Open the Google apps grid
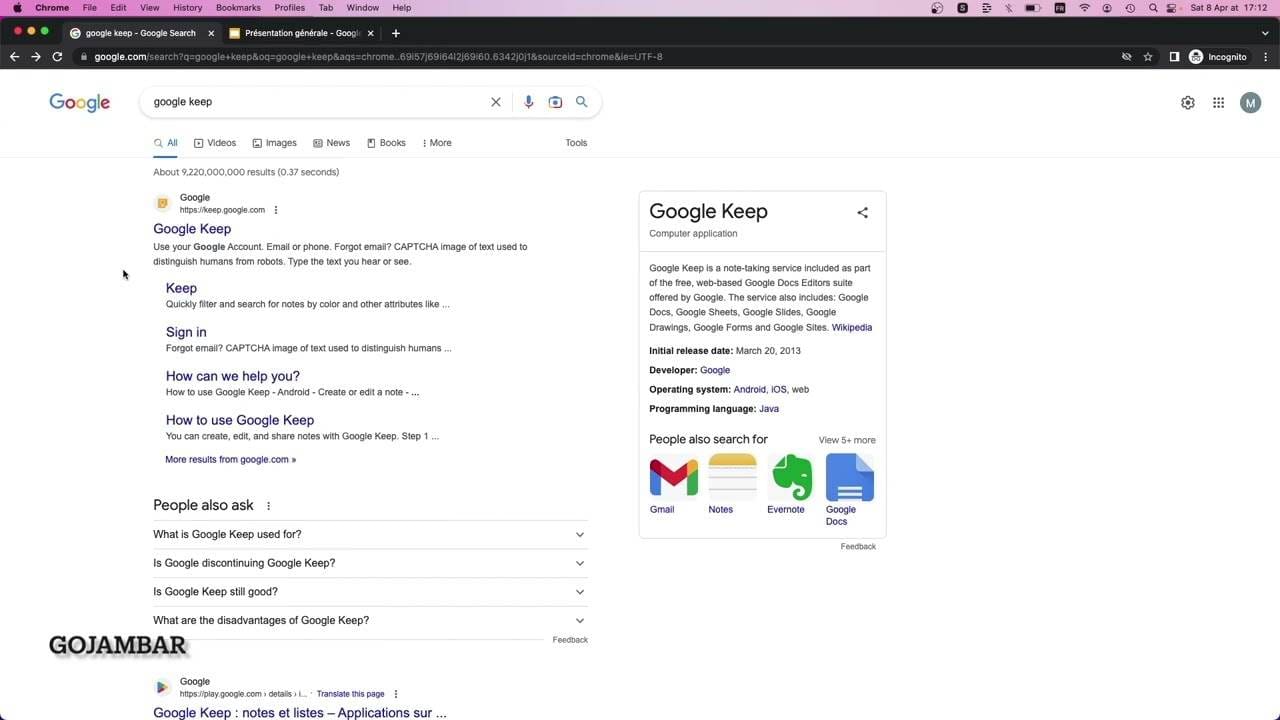 click(1218, 103)
